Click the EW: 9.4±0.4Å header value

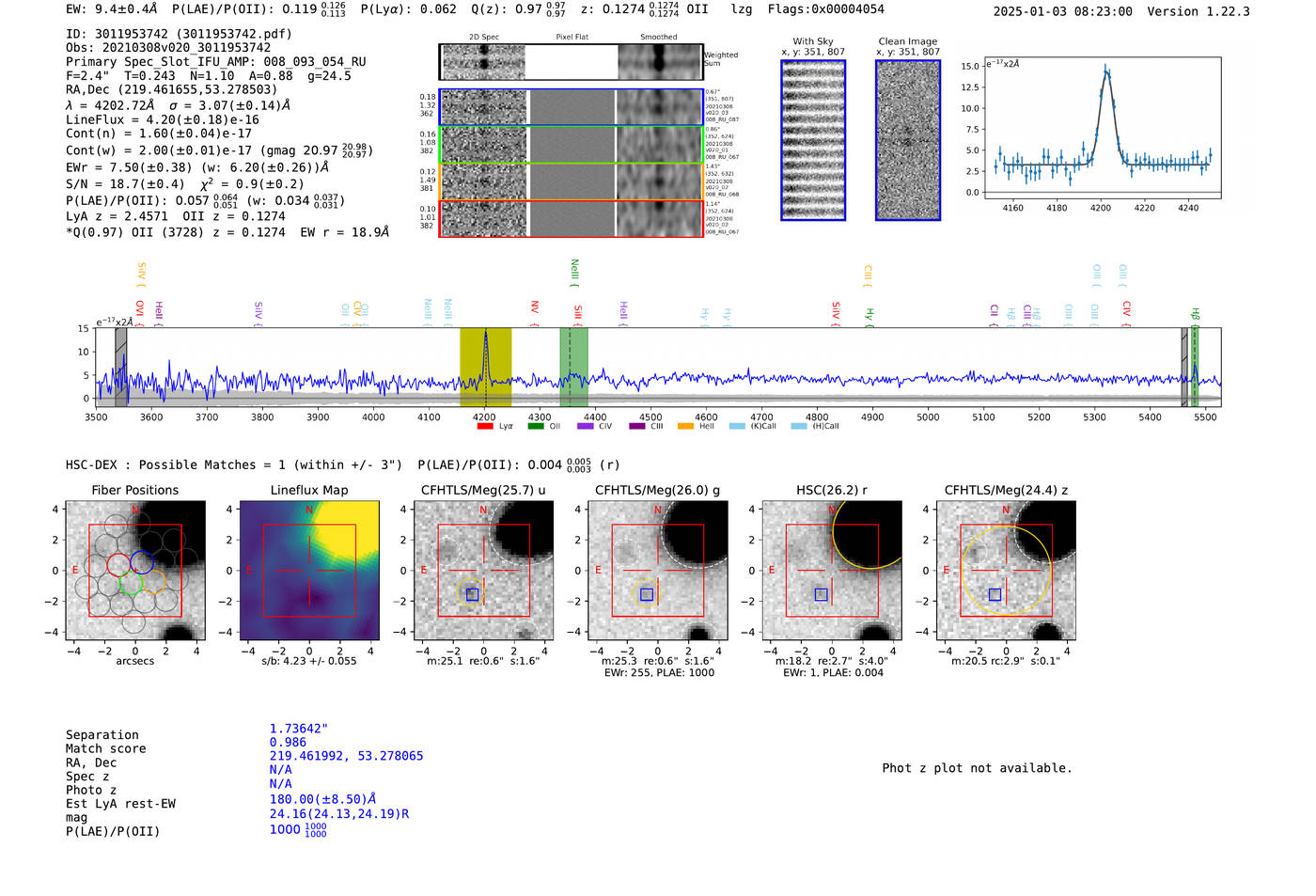click(112, 9)
